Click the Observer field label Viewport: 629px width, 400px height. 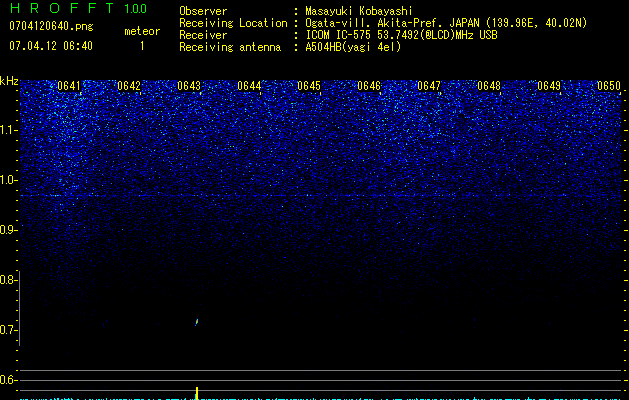pyautogui.click(x=203, y=11)
